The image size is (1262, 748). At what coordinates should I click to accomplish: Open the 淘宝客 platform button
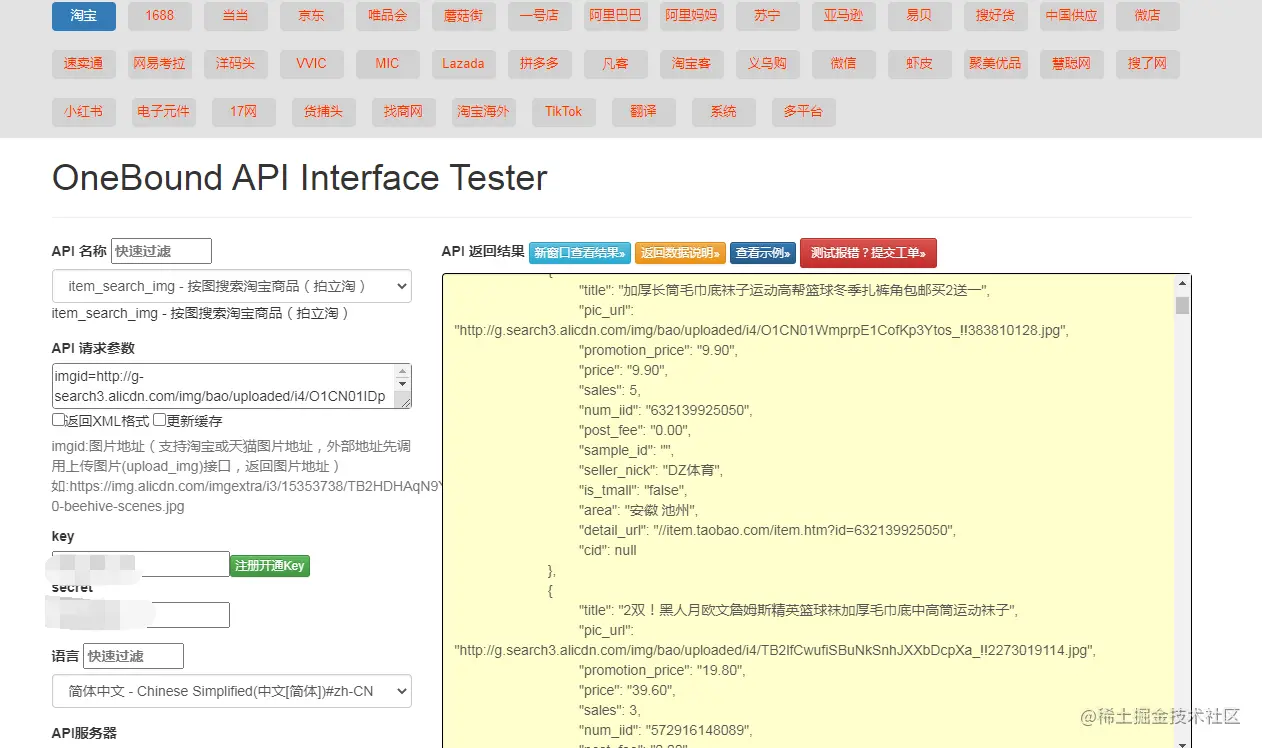pyautogui.click(x=691, y=64)
